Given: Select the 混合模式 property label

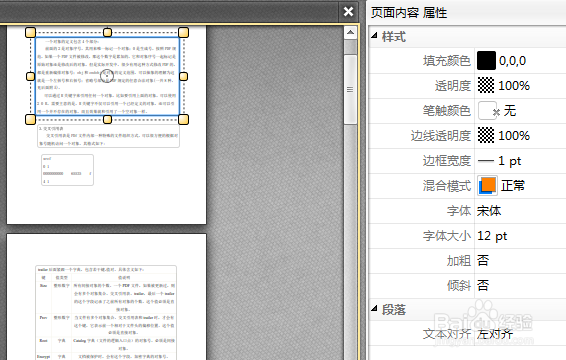Looking at the screenshot, I should click(447, 186).
